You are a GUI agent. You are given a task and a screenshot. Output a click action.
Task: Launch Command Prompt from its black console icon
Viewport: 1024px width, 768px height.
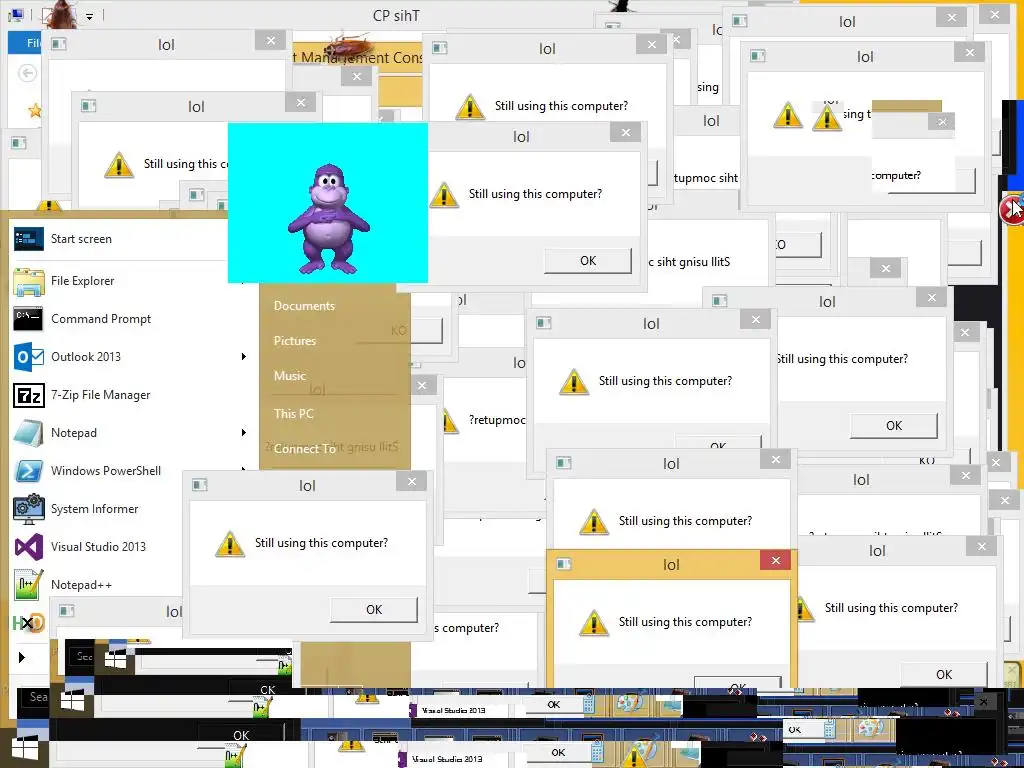[x=29, y=319]
